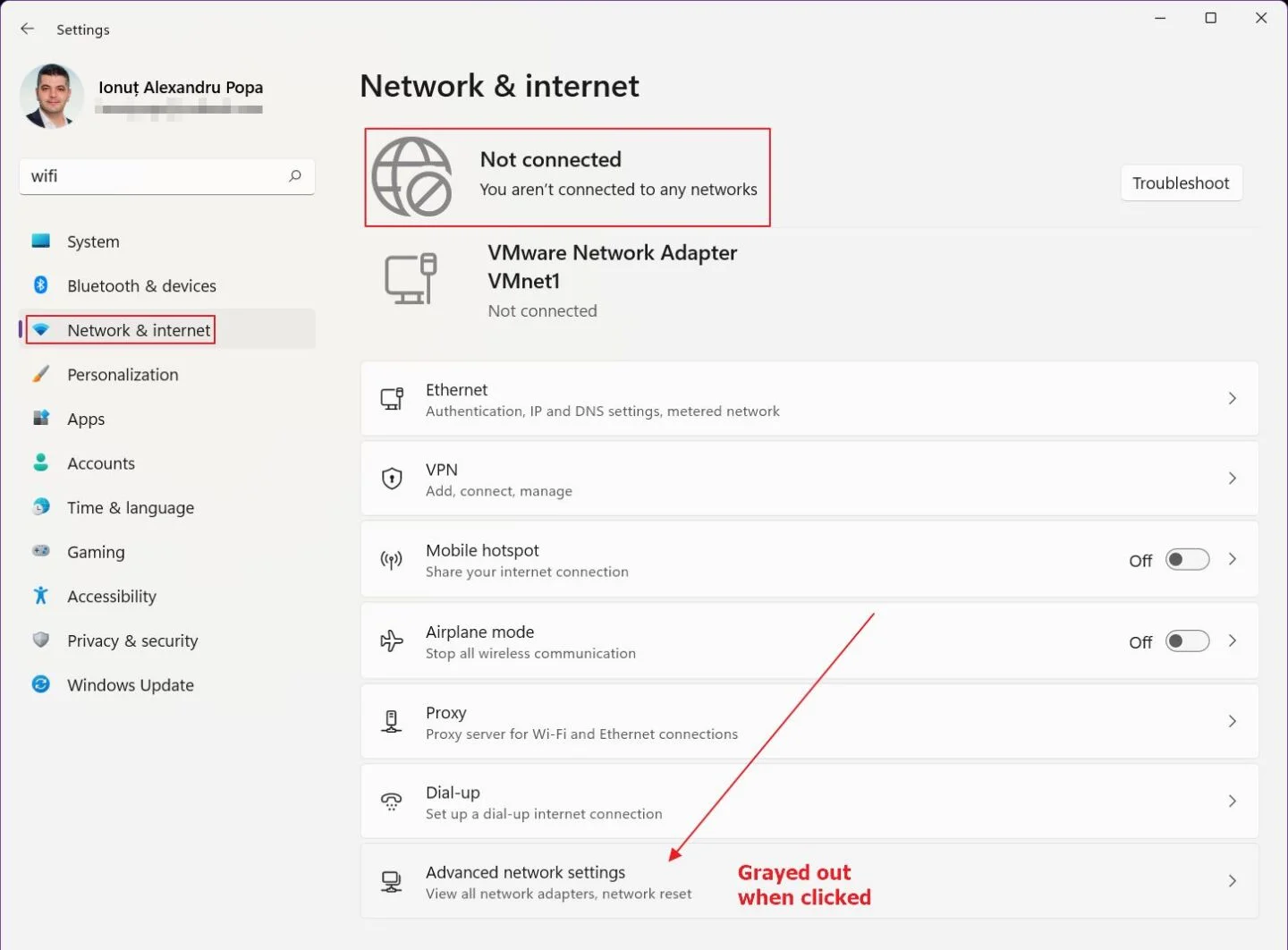
Task: Go back using the arrow button
Action: [x=27, y=29]
